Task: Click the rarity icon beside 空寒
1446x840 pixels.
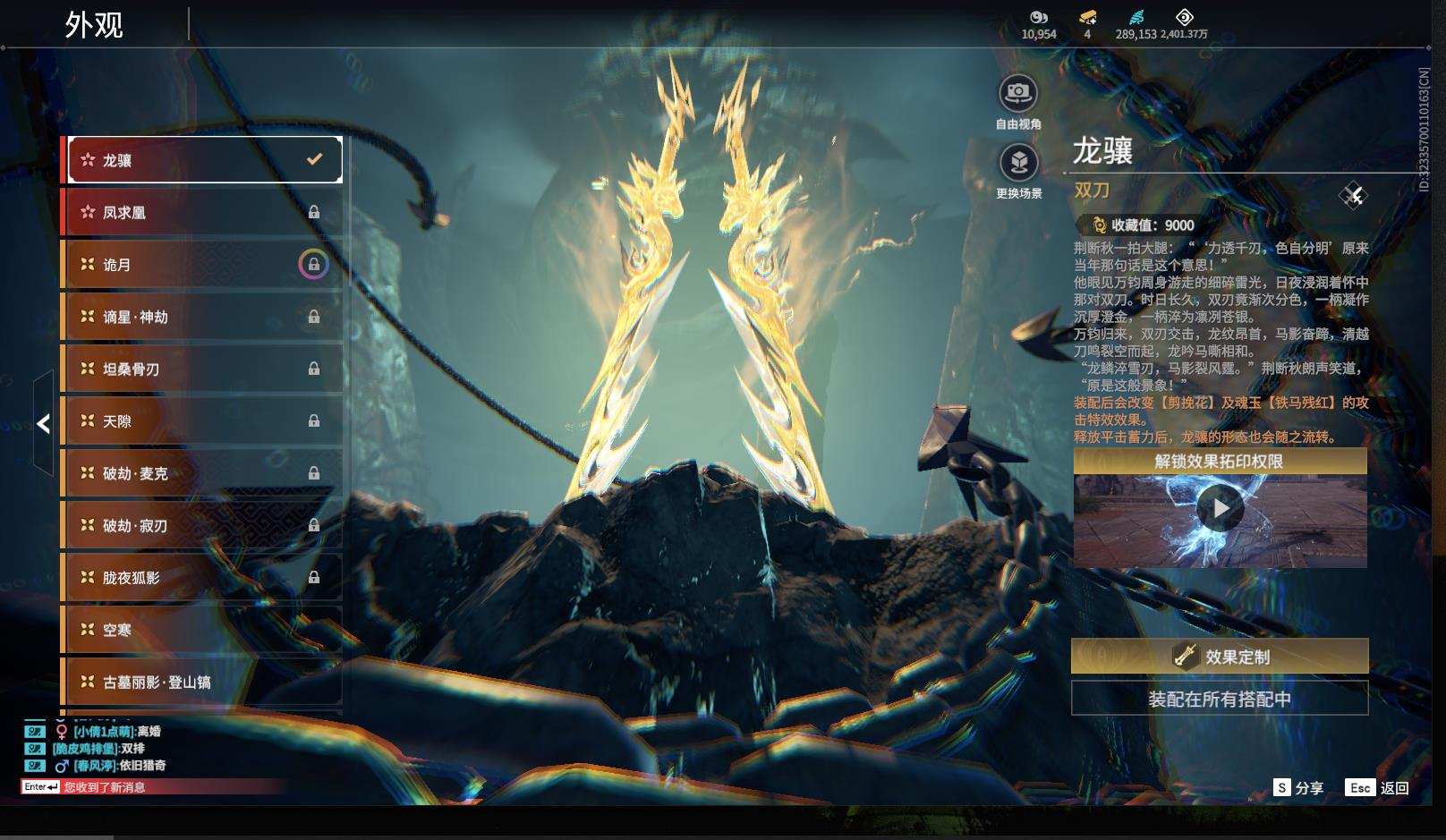Action: pyautogui.click(x=88, y=630)
